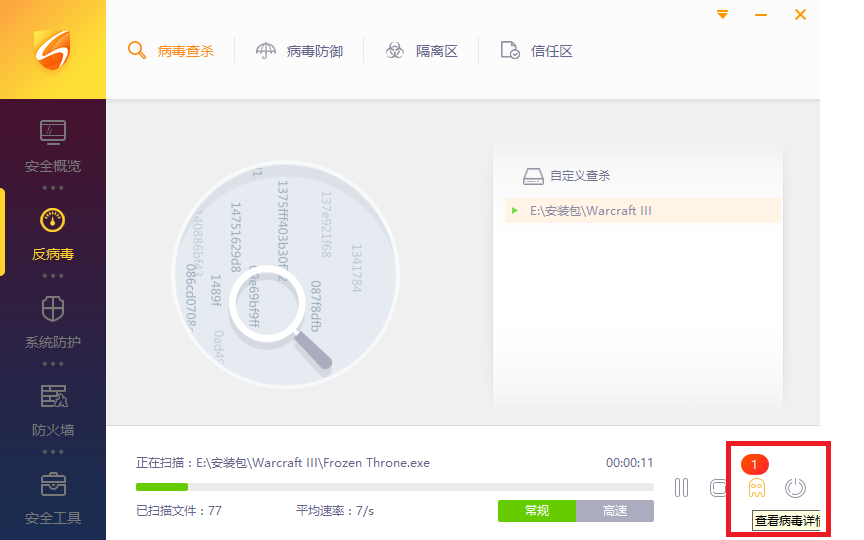
Task: Stop the running scan
Action: (x=719, y=488)
